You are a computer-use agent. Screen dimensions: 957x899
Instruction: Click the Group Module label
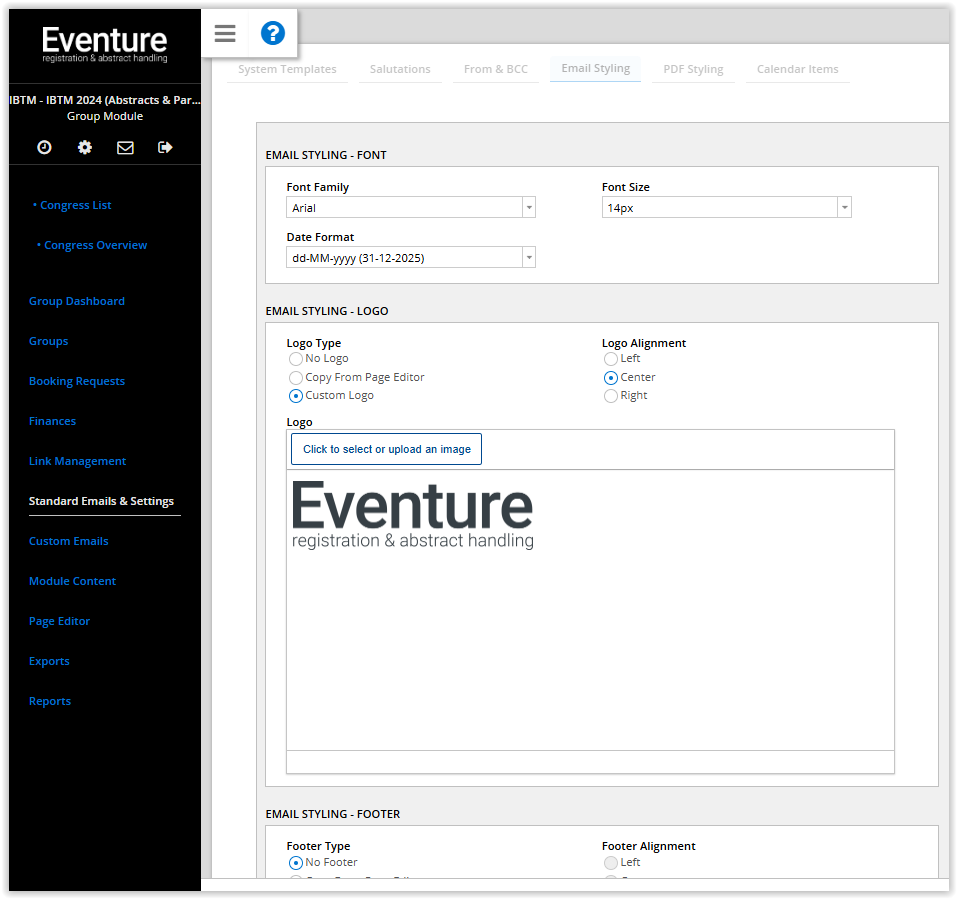(105, 116)
